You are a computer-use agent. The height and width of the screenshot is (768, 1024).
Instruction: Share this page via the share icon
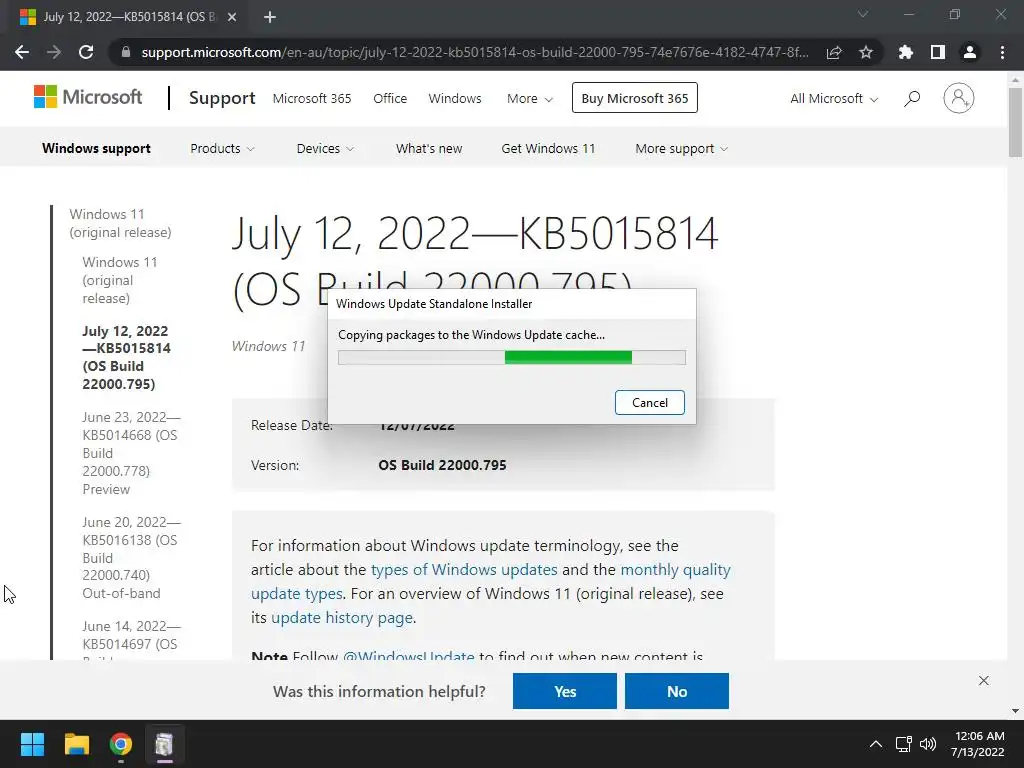point(834,52)
